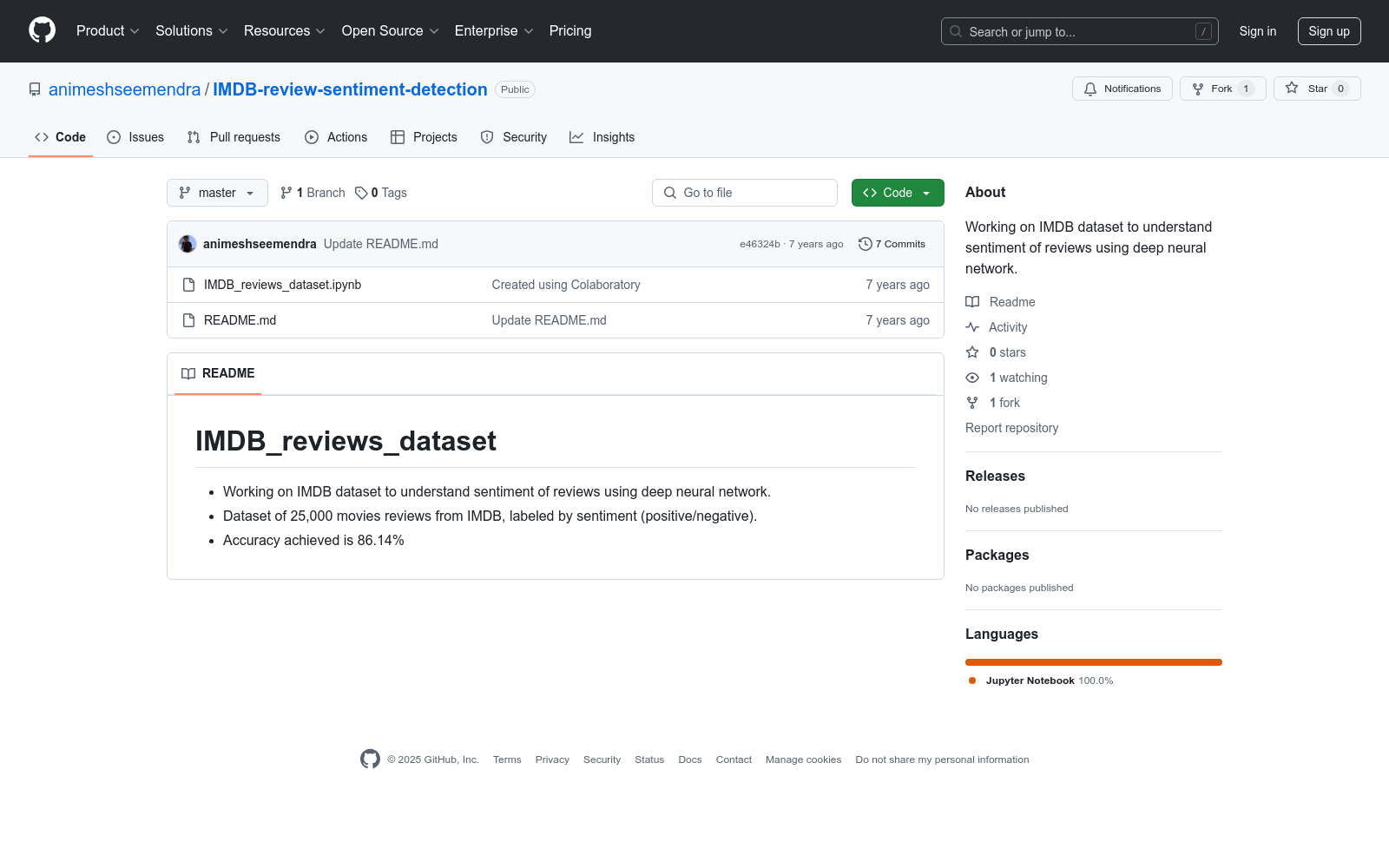Switch to the Security tab
1389x868 pixels.
(514, 137)
